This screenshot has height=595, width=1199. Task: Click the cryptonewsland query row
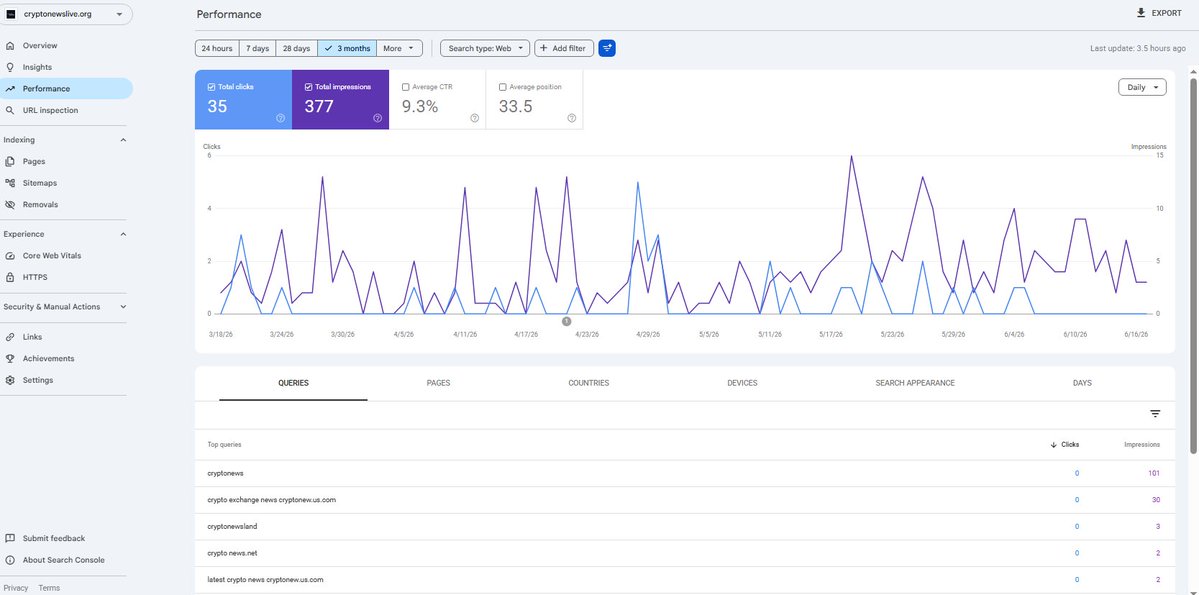pyautogui.click(x=684, y=527)
